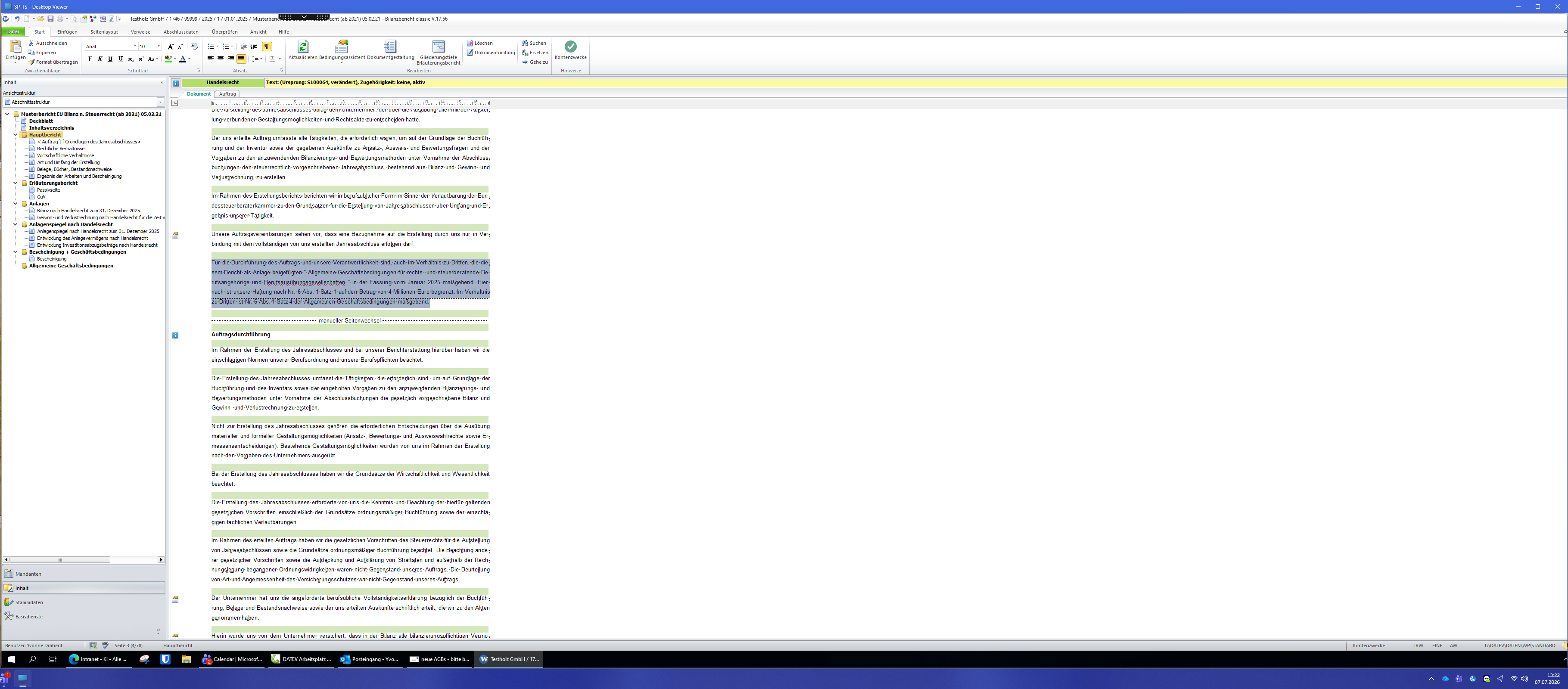Image resolution: width=1568 pixels, height=689 pixels.
Task: Click Ersetzen in the ribbon
Action: tap(535, 53)
